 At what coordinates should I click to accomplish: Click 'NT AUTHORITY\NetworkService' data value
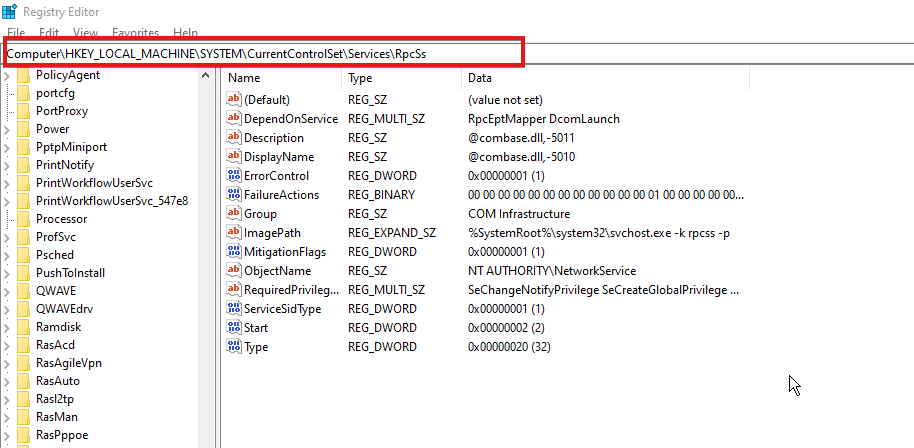coord(552,271)
